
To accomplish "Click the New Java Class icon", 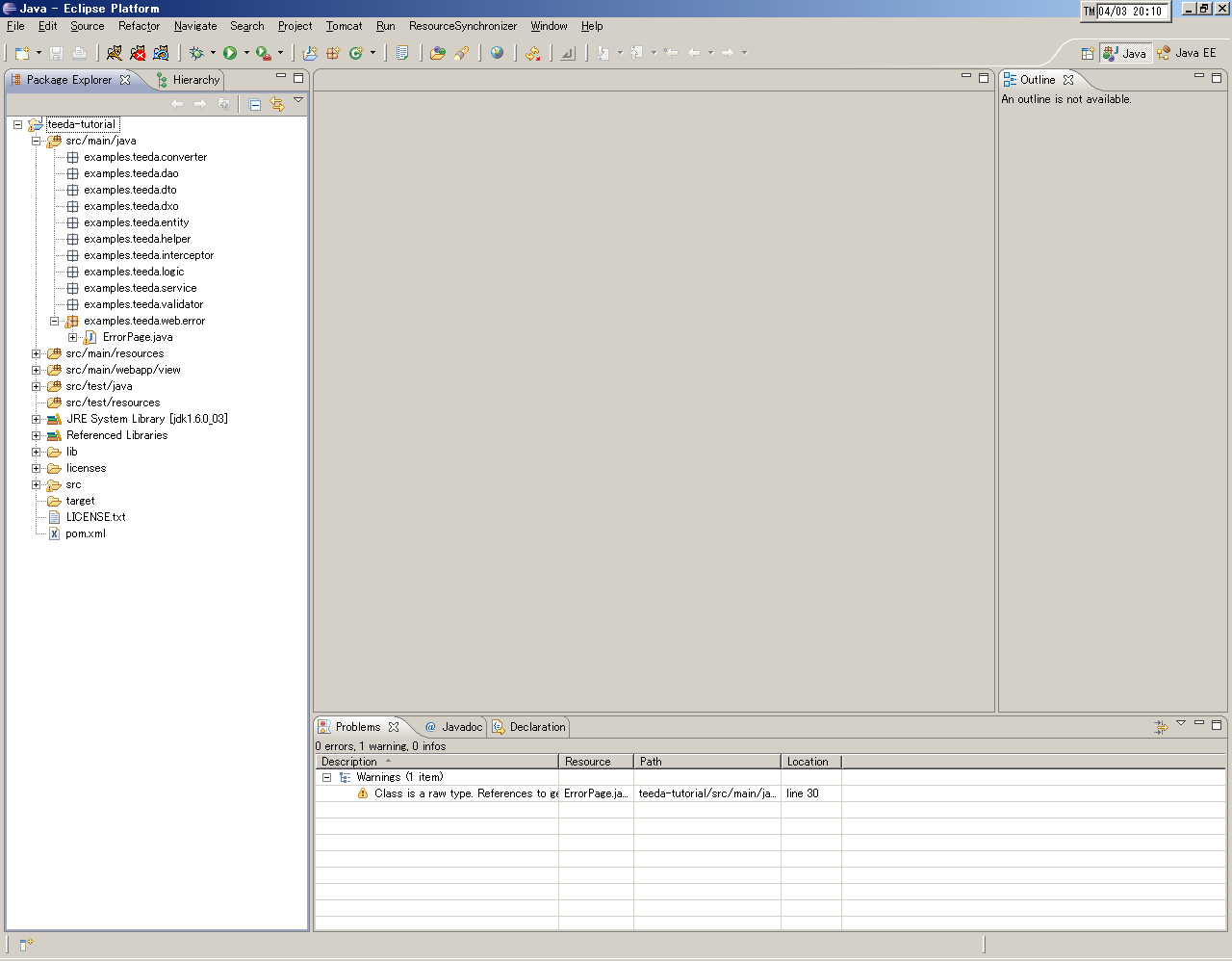I will [x=356, y=53].
